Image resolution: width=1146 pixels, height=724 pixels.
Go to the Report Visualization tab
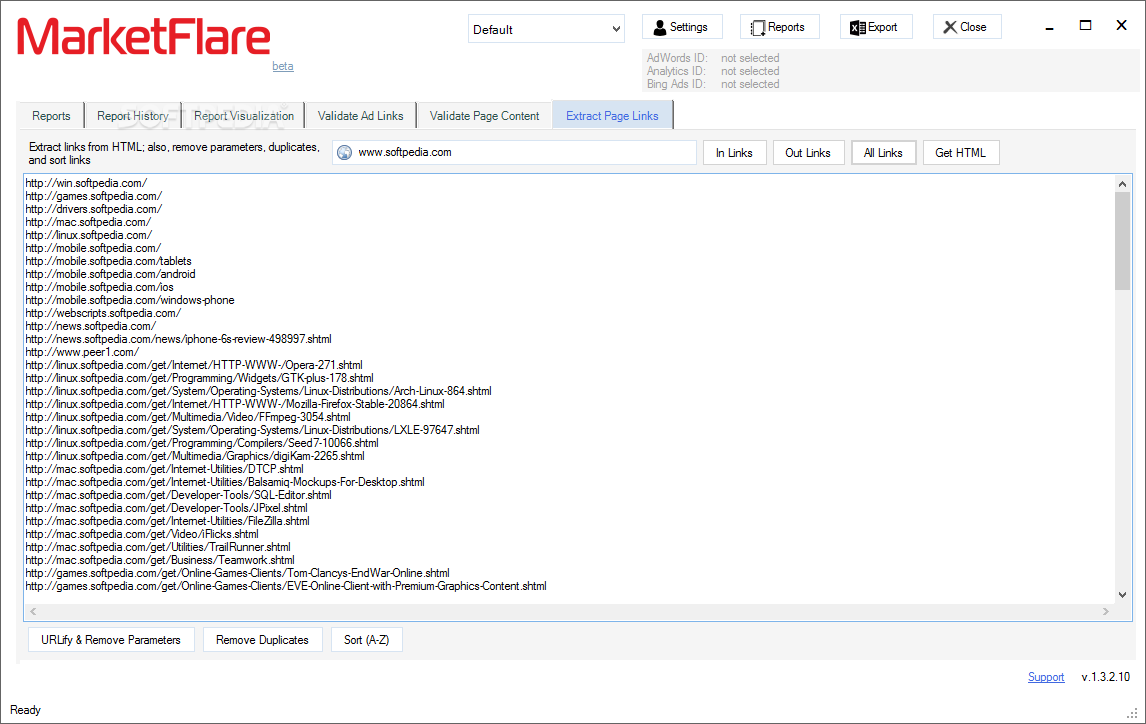[x=243, y=115]
